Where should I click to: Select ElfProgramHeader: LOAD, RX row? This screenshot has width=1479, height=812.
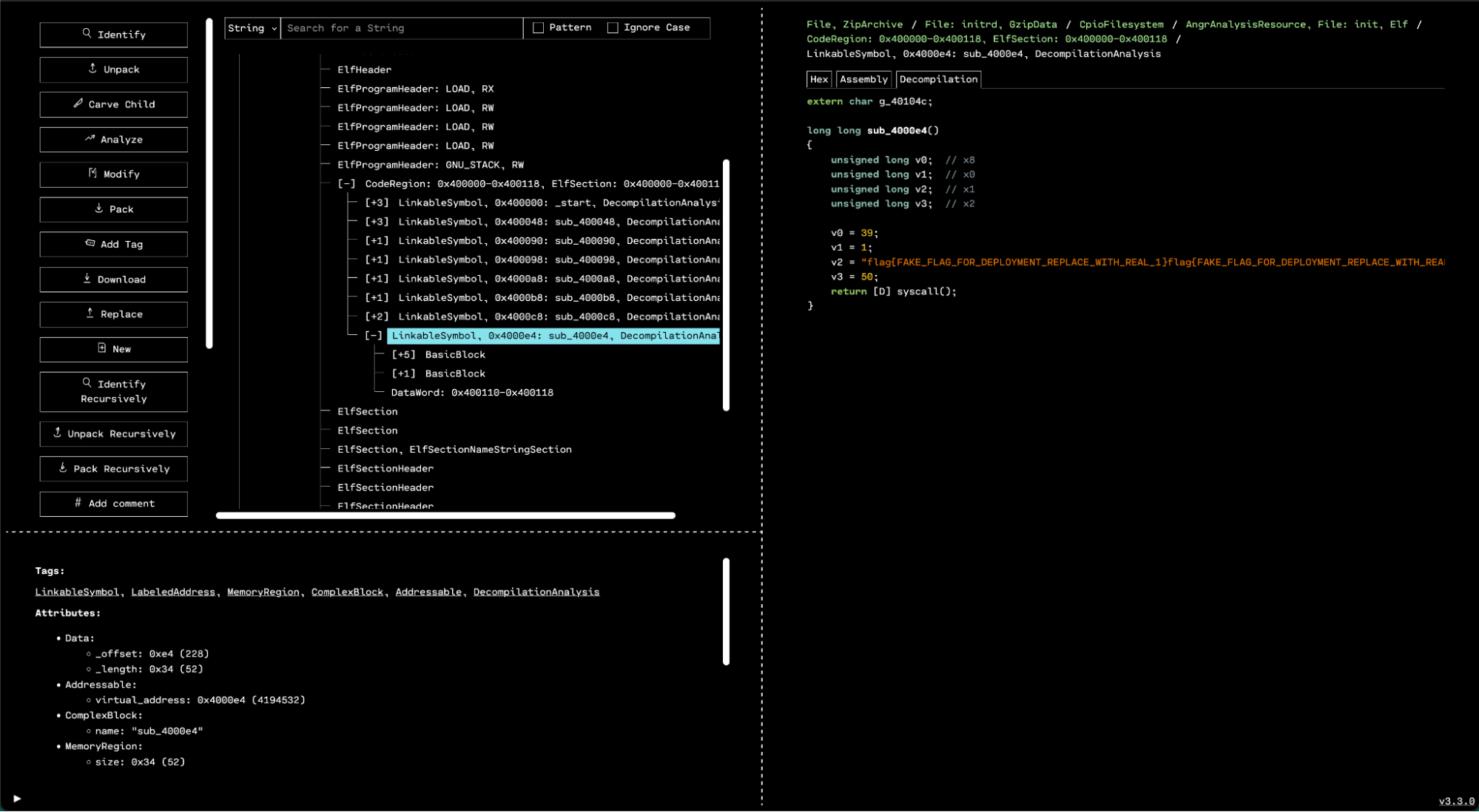click(x=416, y=89)
